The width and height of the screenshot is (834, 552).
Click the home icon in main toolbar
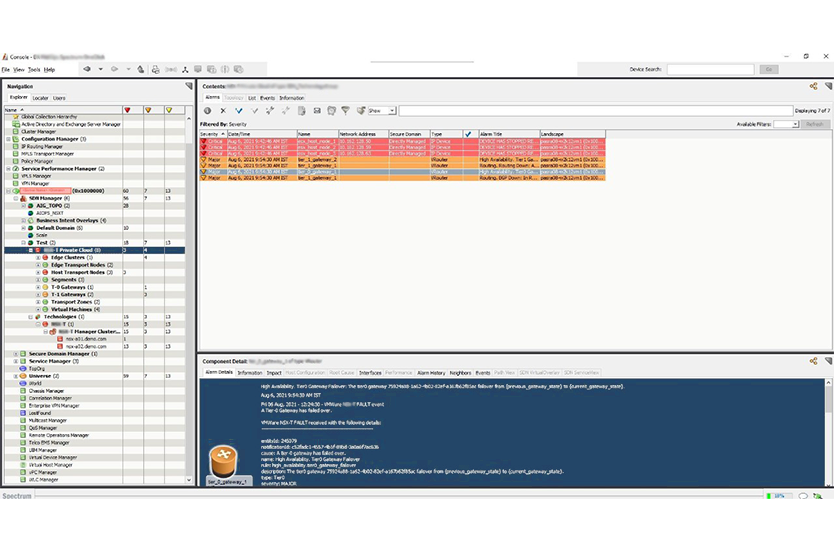[x=141, y=69]
